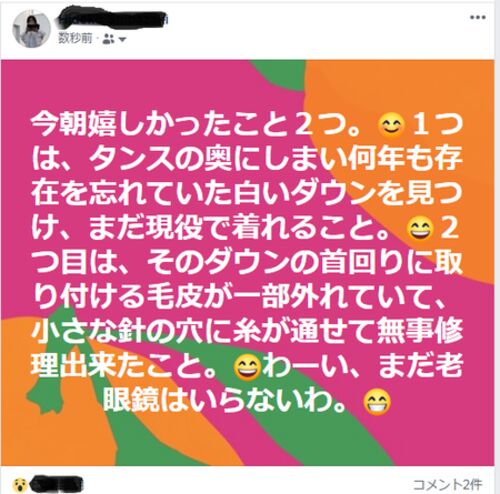Click the beaming emoji after いらないわ。
The image size is (500, 494).
[376, 401]
